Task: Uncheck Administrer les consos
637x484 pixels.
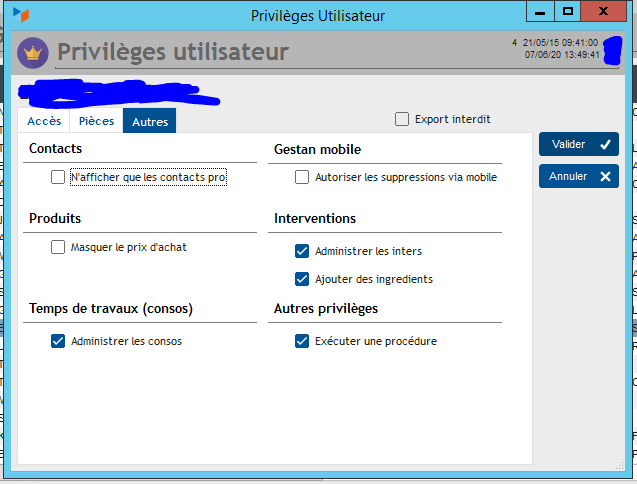Action: (58, 341)
